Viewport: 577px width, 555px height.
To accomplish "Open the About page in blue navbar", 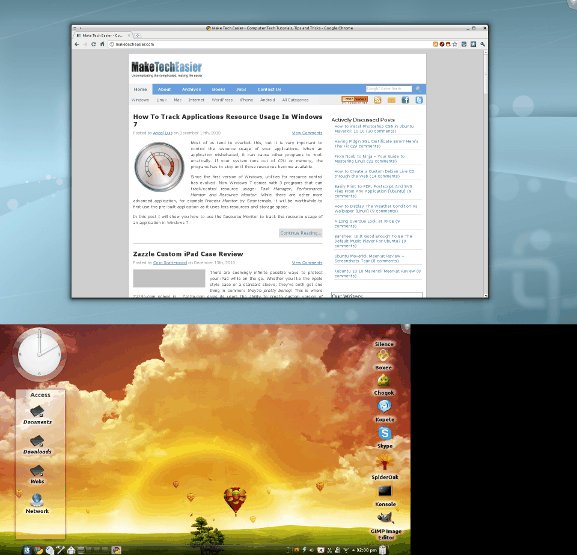I will [164, 89].
